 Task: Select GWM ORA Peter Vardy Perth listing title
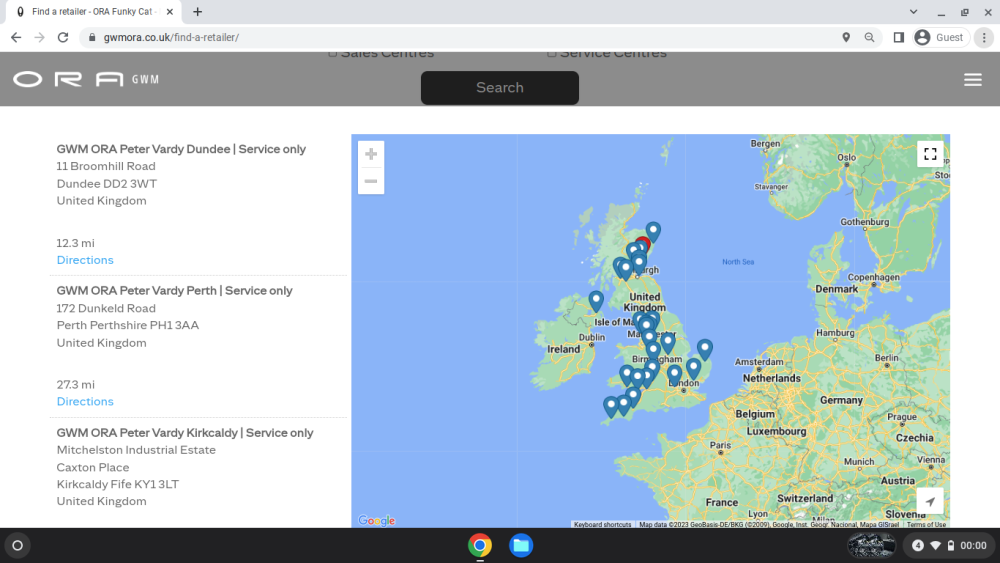tap(174, 290)
